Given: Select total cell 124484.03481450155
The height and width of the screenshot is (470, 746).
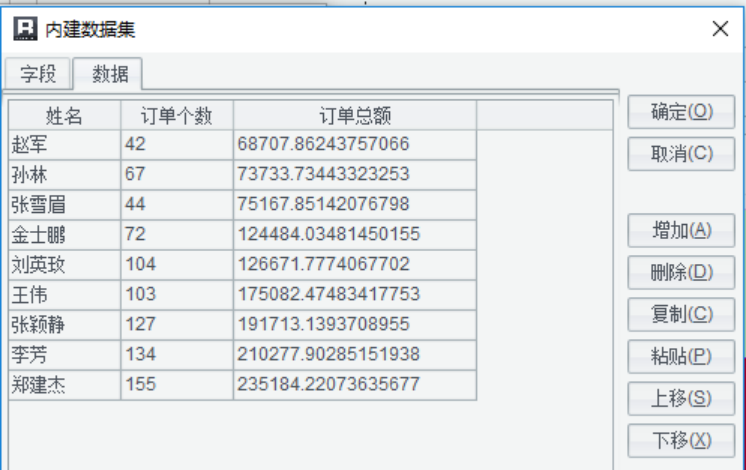Looking at the screenshot, I should pos(355,235).
